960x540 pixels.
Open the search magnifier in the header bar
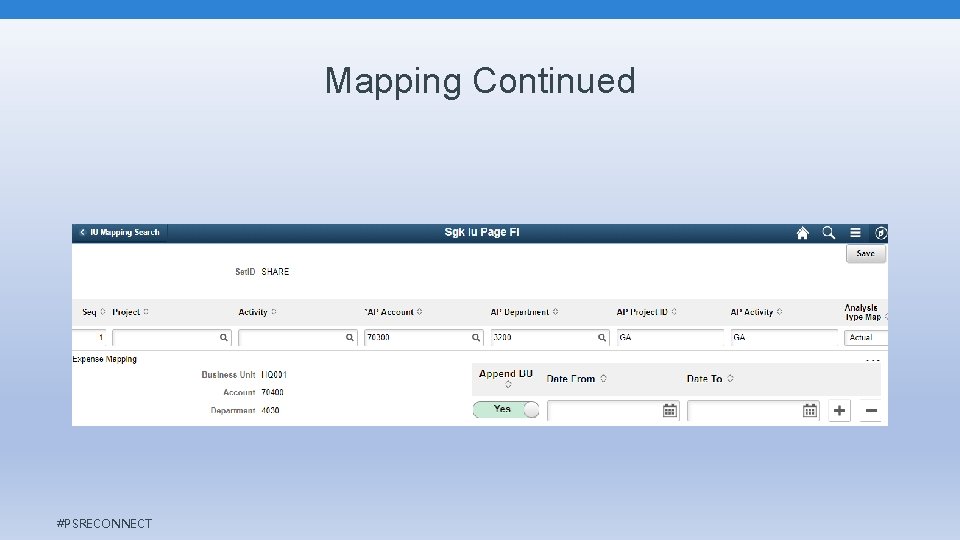click(x=828, y=233)
